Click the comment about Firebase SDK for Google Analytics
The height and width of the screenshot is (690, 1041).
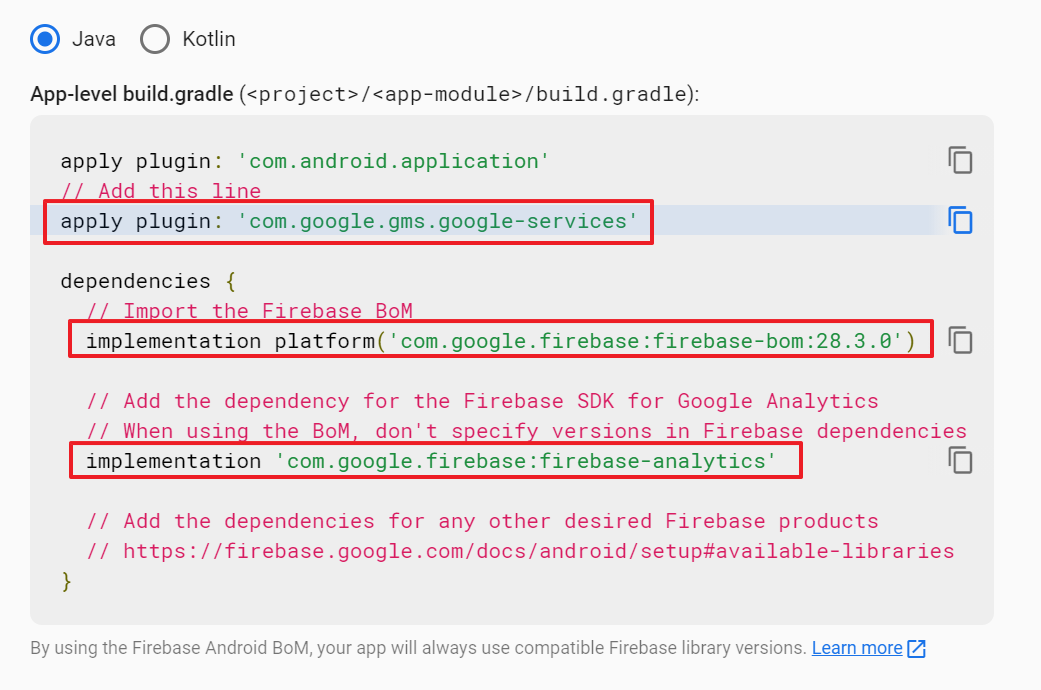(483, 401)
